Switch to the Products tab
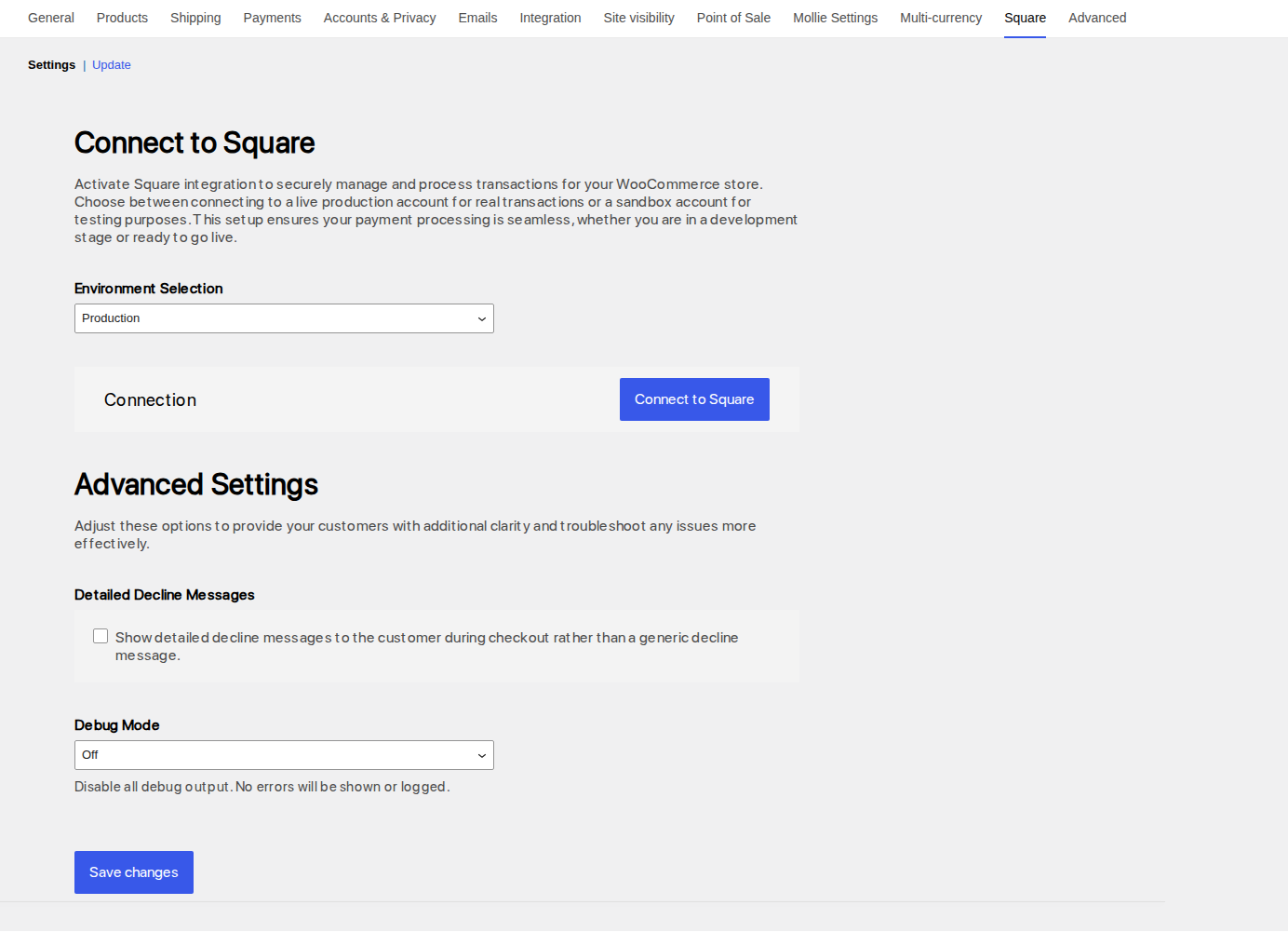 [122, 18]
